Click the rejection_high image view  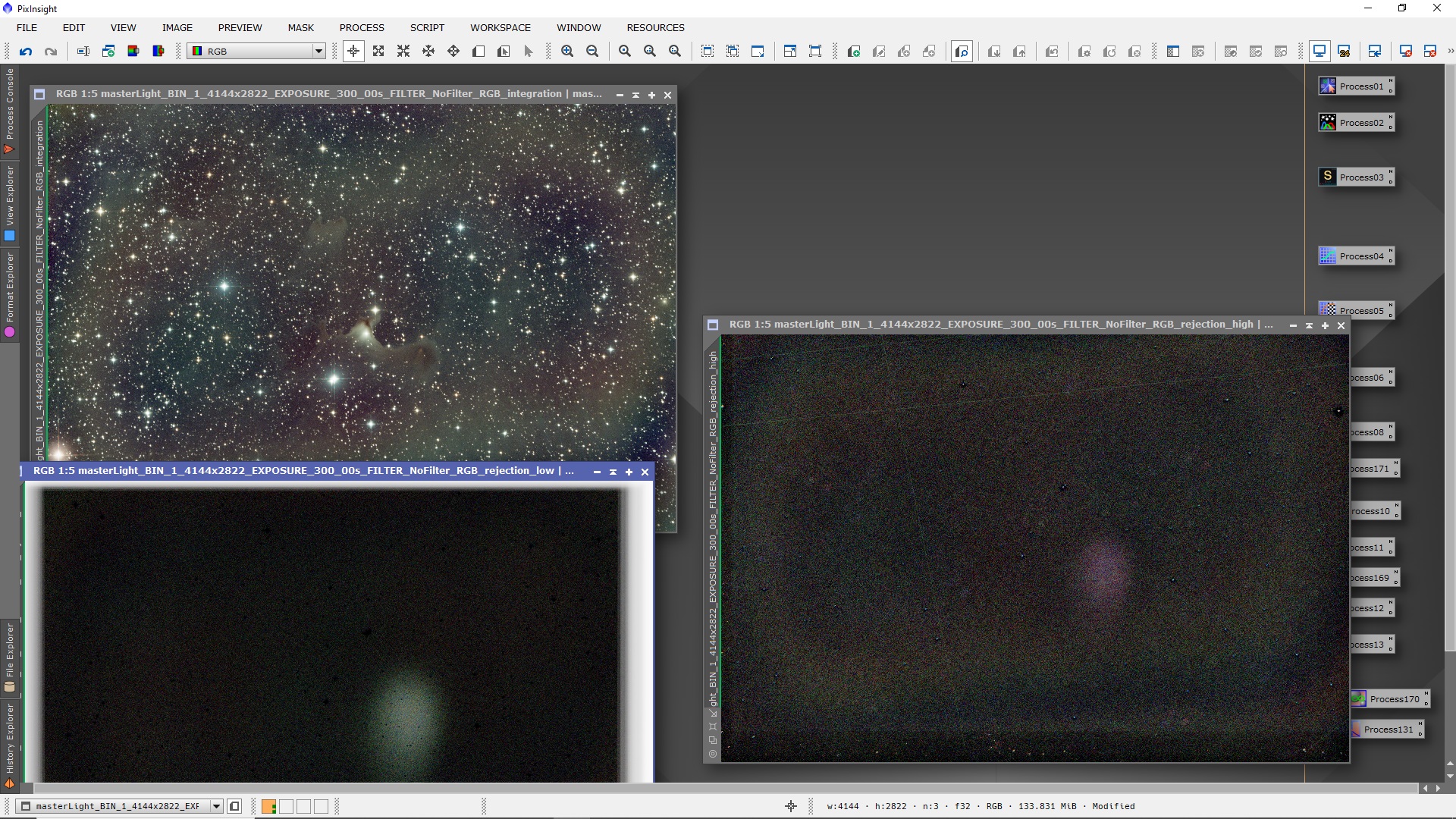pyautogui.click(x=1034, y=548)
